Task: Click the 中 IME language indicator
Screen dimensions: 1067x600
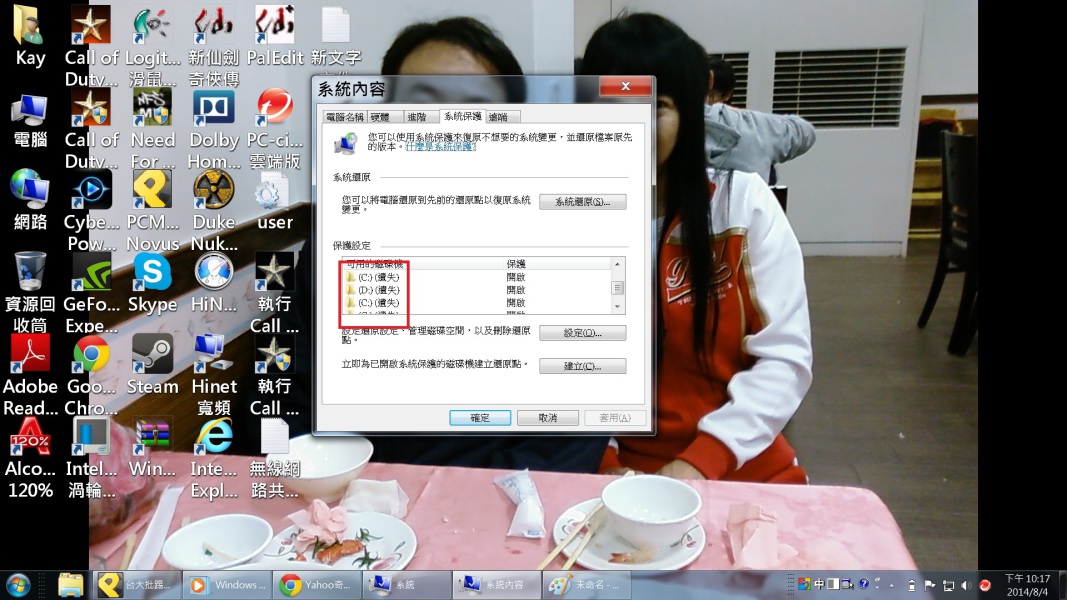Action: click(x=819, y=584)
